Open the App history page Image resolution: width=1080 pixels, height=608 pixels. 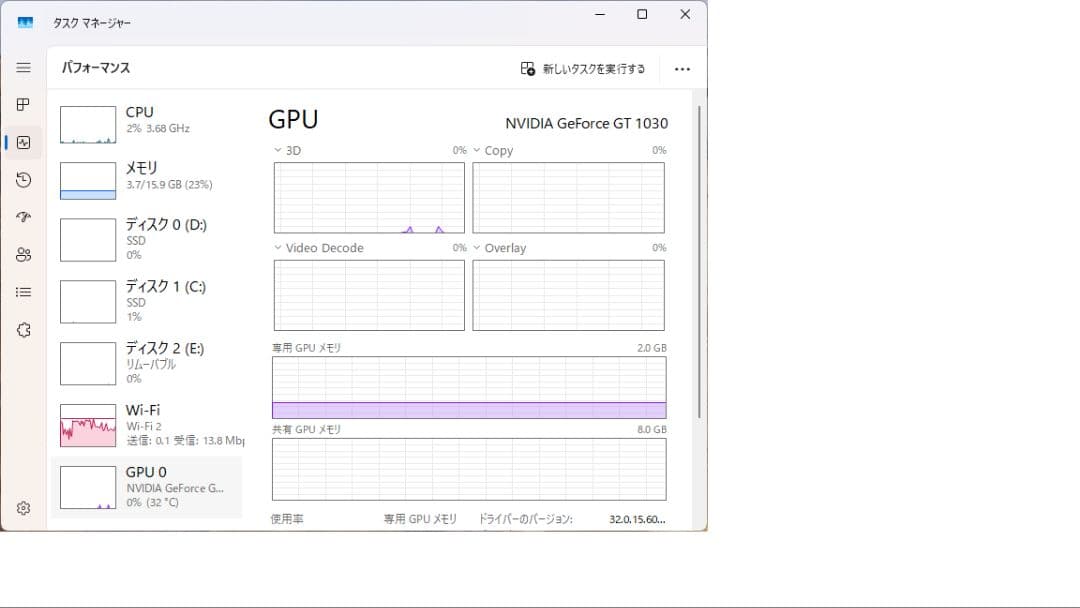[x=23, y=180]
